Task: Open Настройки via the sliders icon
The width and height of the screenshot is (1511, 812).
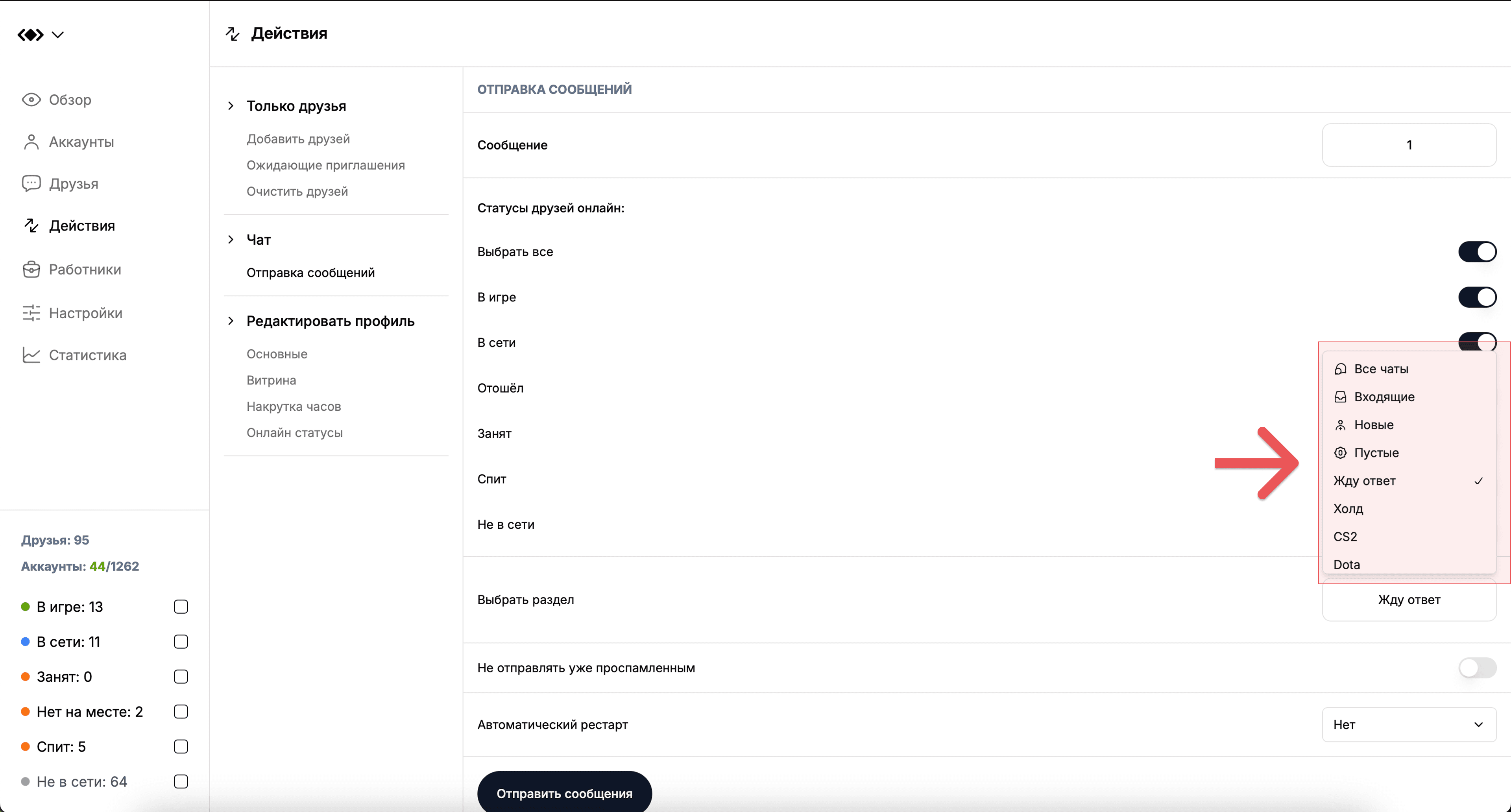Action: pos(31,313)
